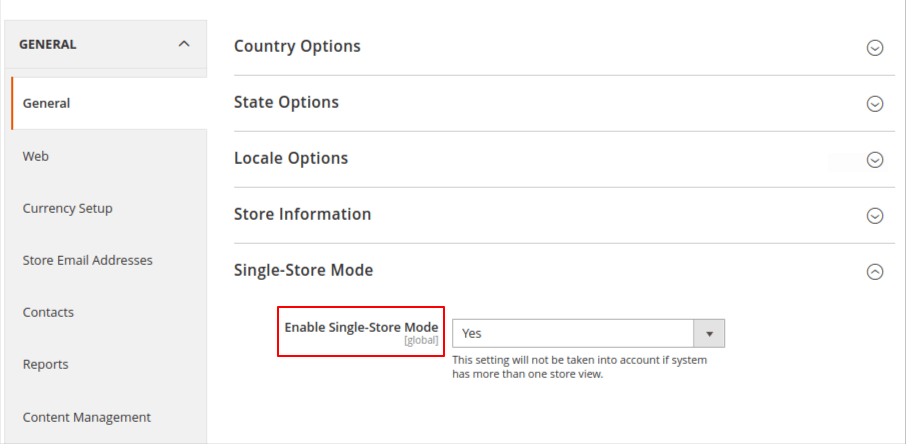
Task: Open the Contacts configuration tab
Action: click(48, 312)
